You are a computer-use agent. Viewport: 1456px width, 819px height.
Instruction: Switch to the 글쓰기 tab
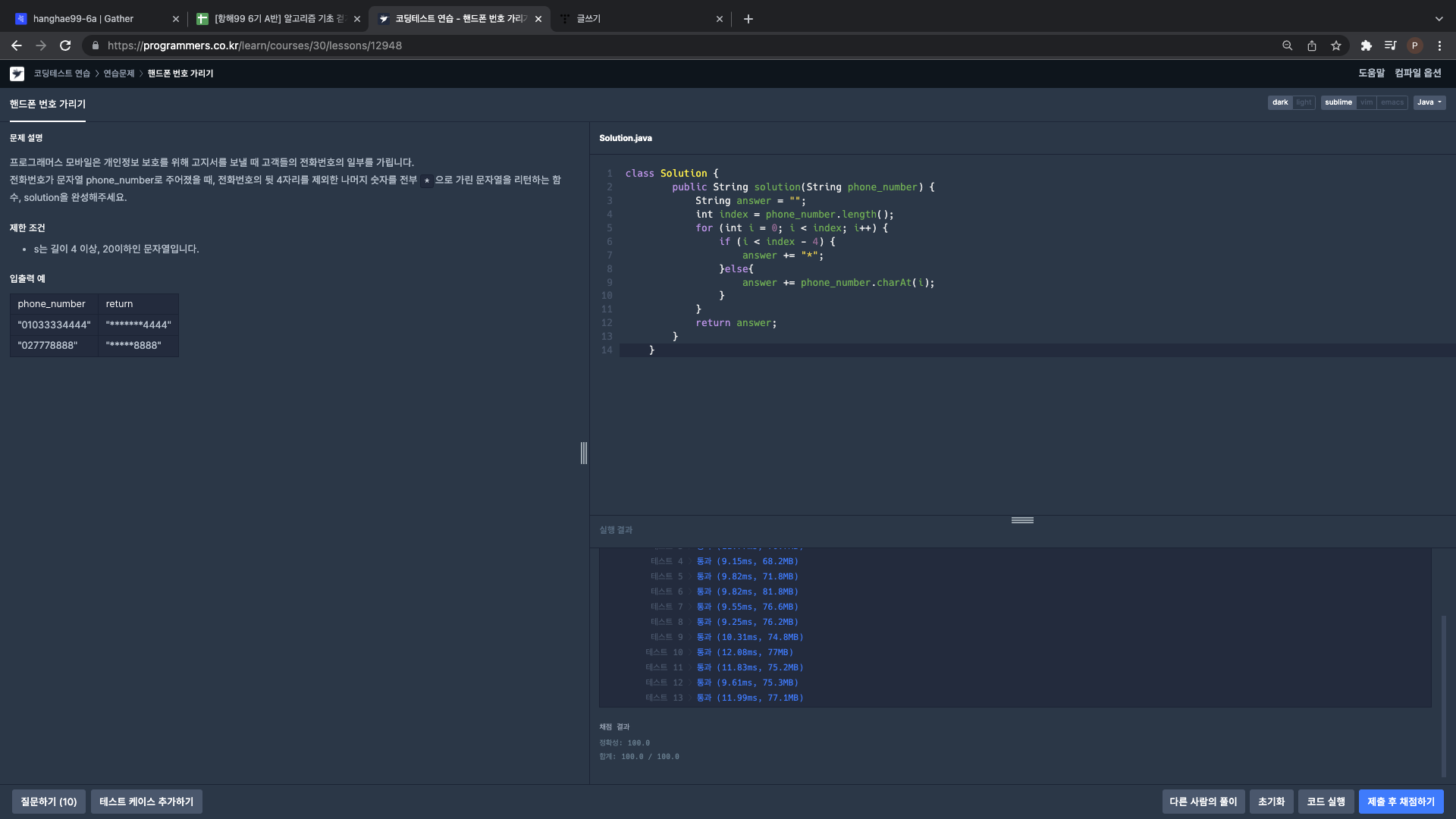point(588,19)
